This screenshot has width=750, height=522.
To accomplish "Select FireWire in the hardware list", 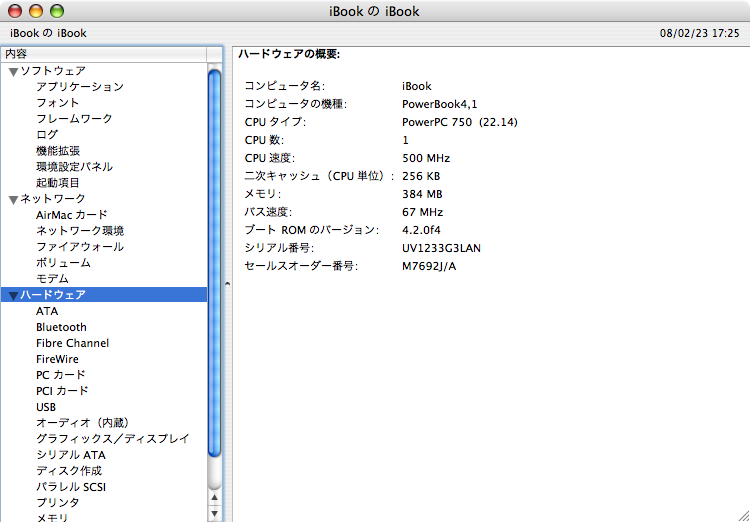I will click(57, 359).
